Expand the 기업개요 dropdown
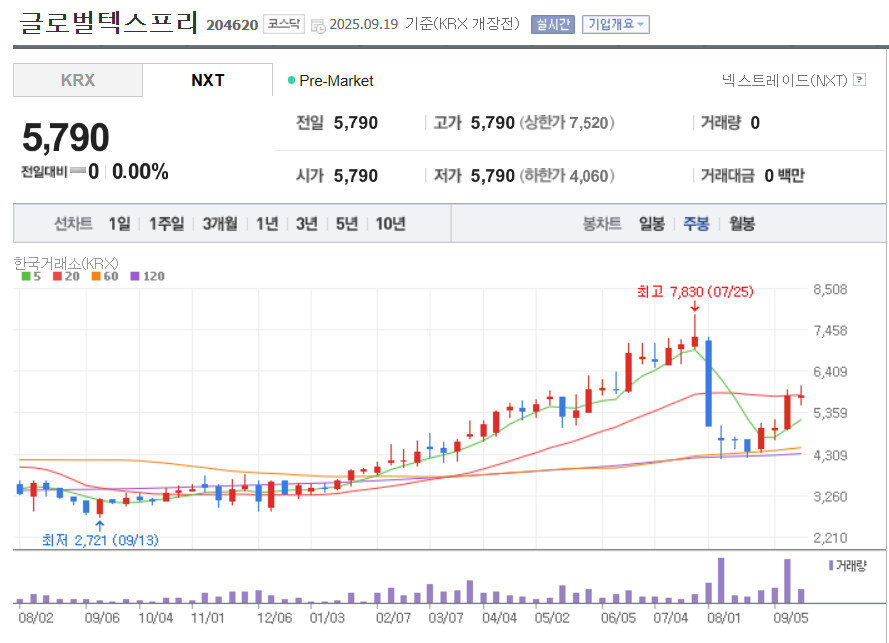This screenshot has height=643, width=889. coord(615,24)
